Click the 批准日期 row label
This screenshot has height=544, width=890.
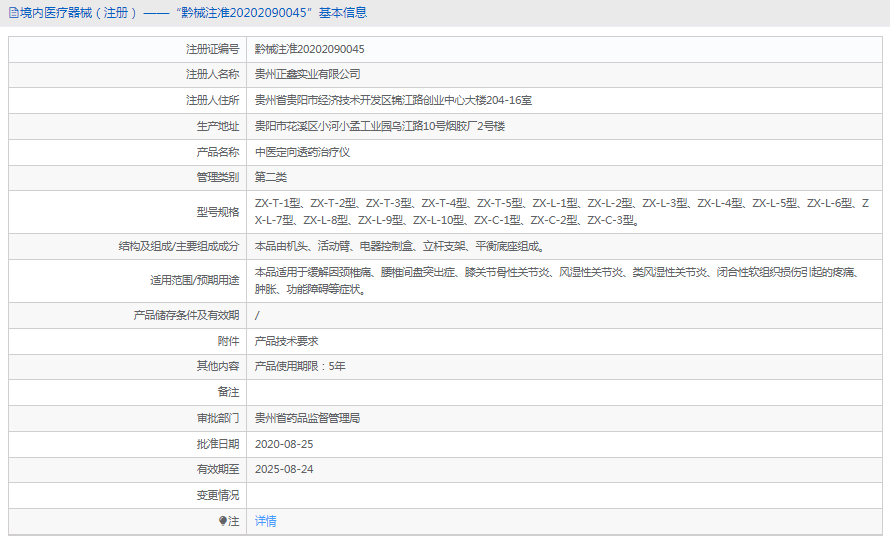pyautogui.click(x=218, y=444)
